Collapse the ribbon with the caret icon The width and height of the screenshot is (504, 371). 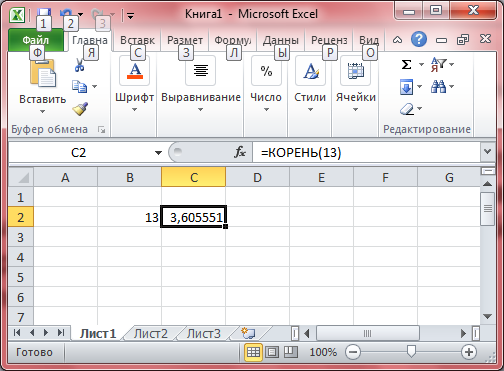(x=397, y=40)
